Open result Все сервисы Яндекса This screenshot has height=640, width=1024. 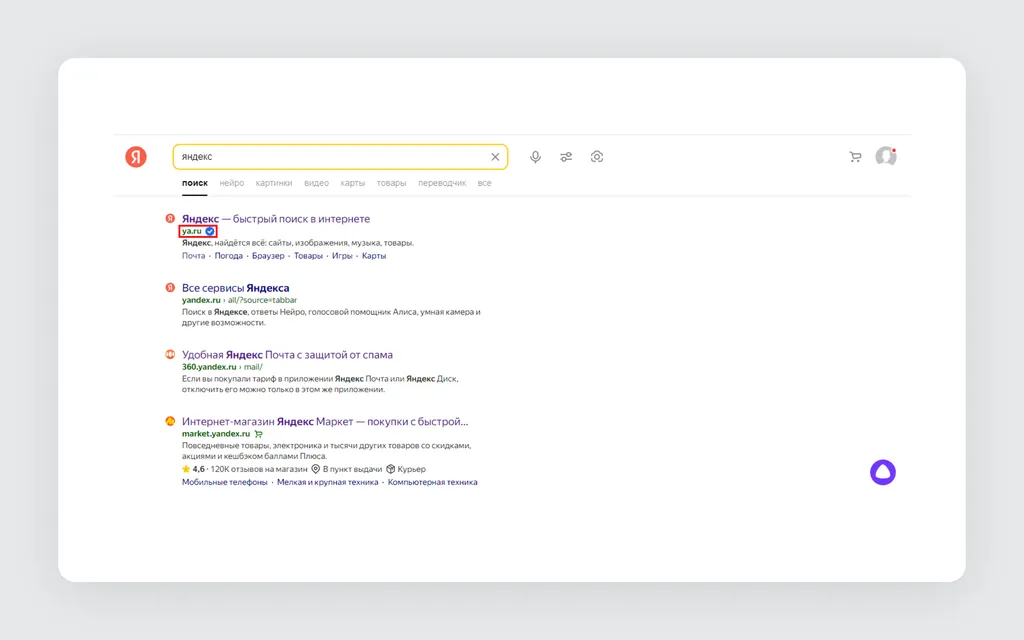235,288
